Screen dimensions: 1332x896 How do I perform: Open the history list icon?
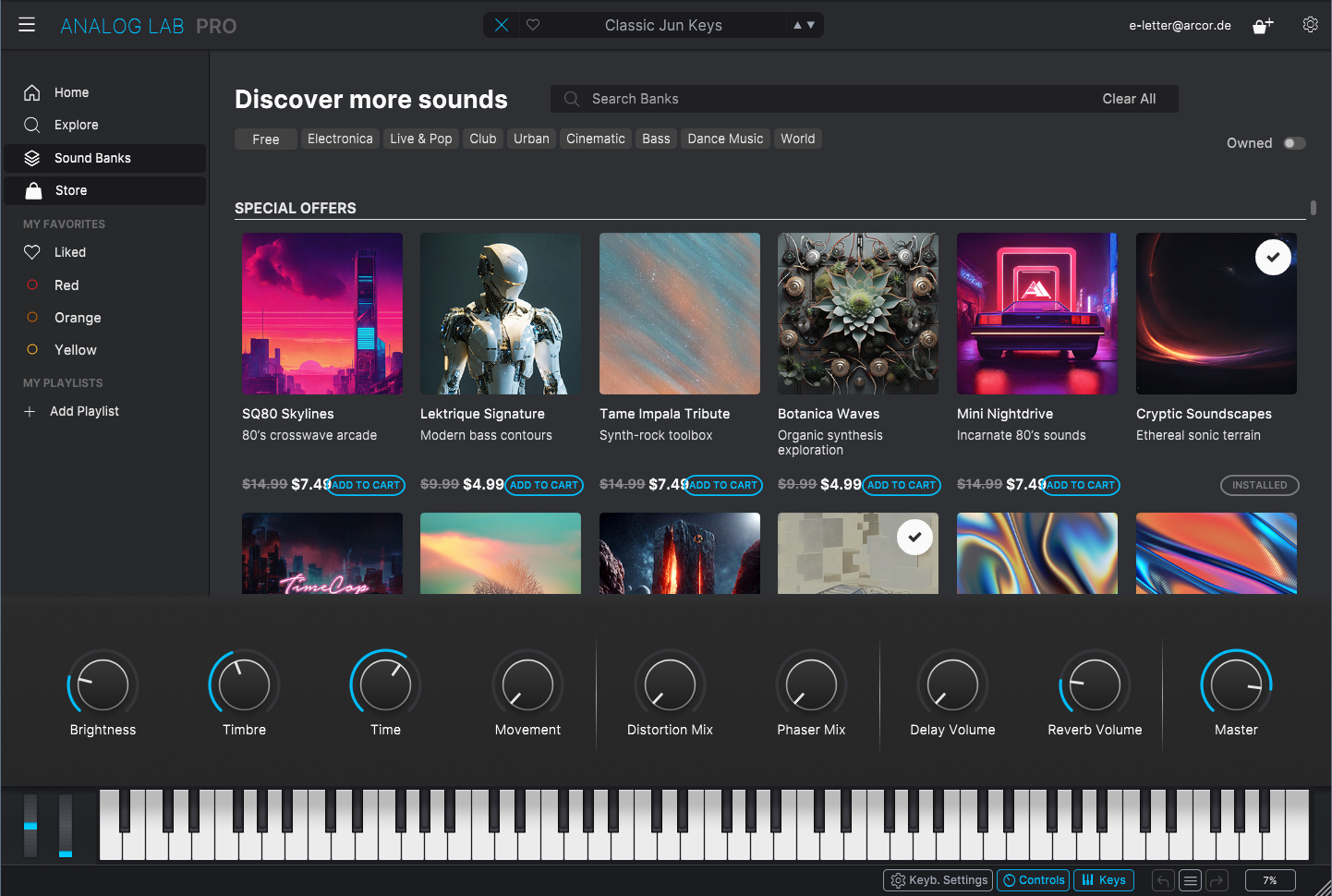[1191, 880]
